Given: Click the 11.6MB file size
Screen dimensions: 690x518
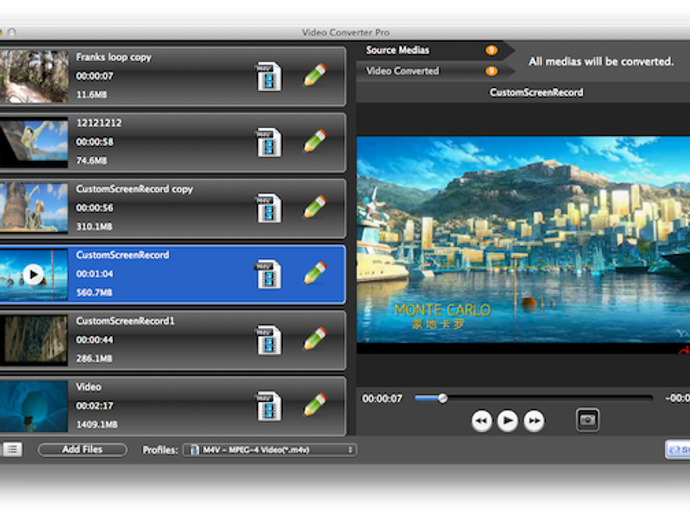Looking at the screenshot, I should point(92,95).
